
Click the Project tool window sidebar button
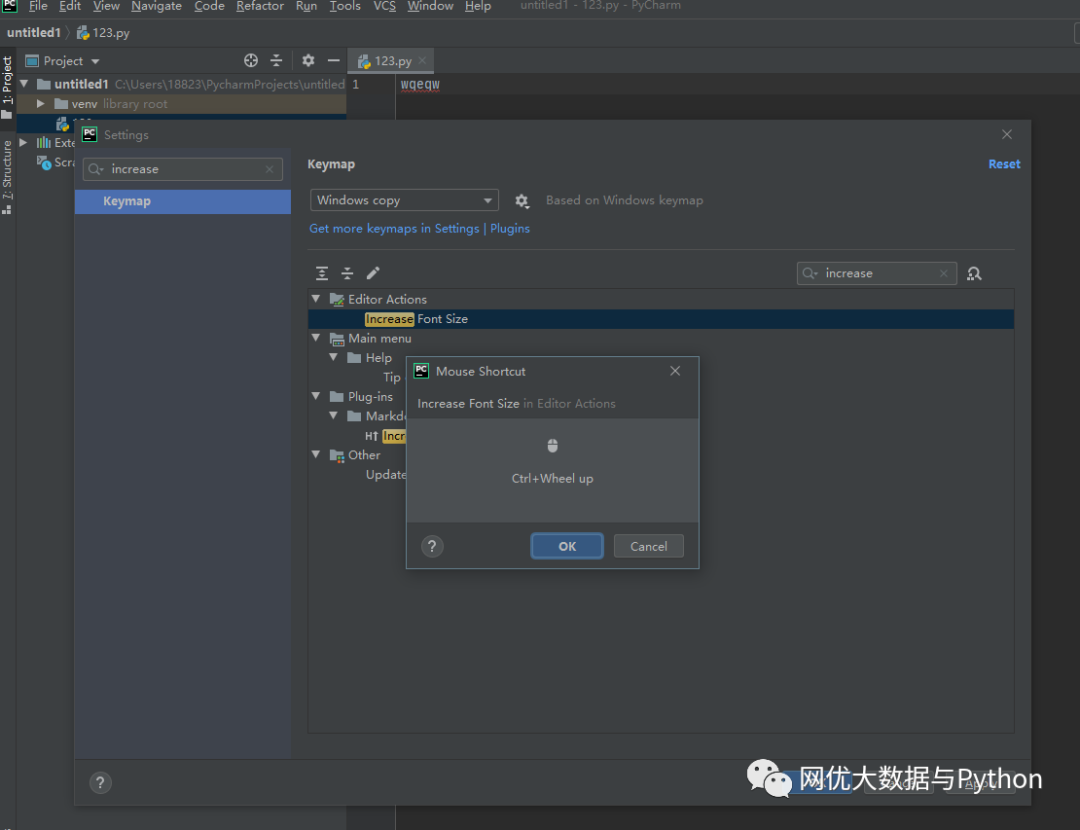click(x=7, y=86)
